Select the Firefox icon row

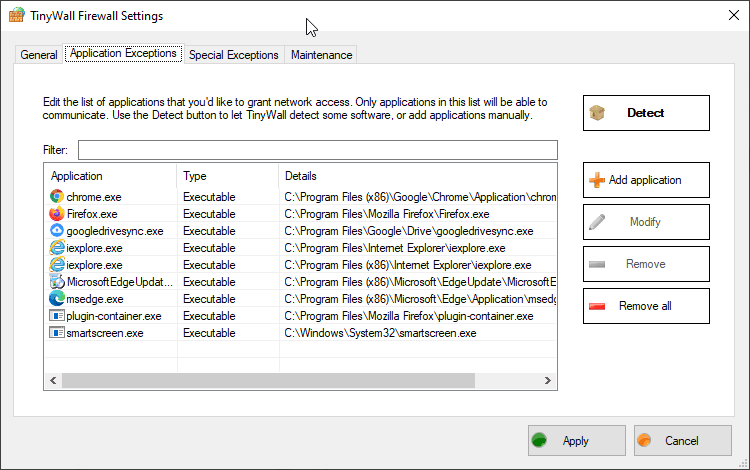57,214
